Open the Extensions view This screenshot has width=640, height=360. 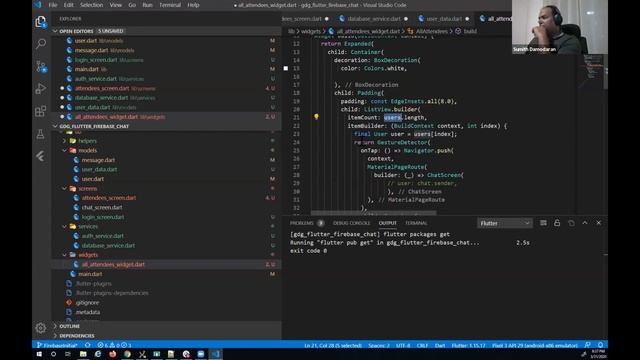(41, 111)
